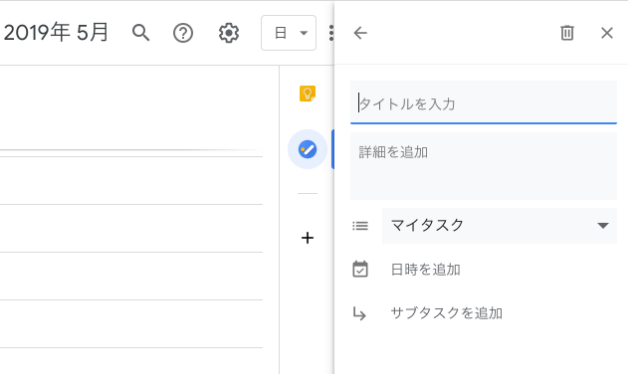Open the 日 view selector dropdown
The image size is (628, 374).
[x=288, y=33]
